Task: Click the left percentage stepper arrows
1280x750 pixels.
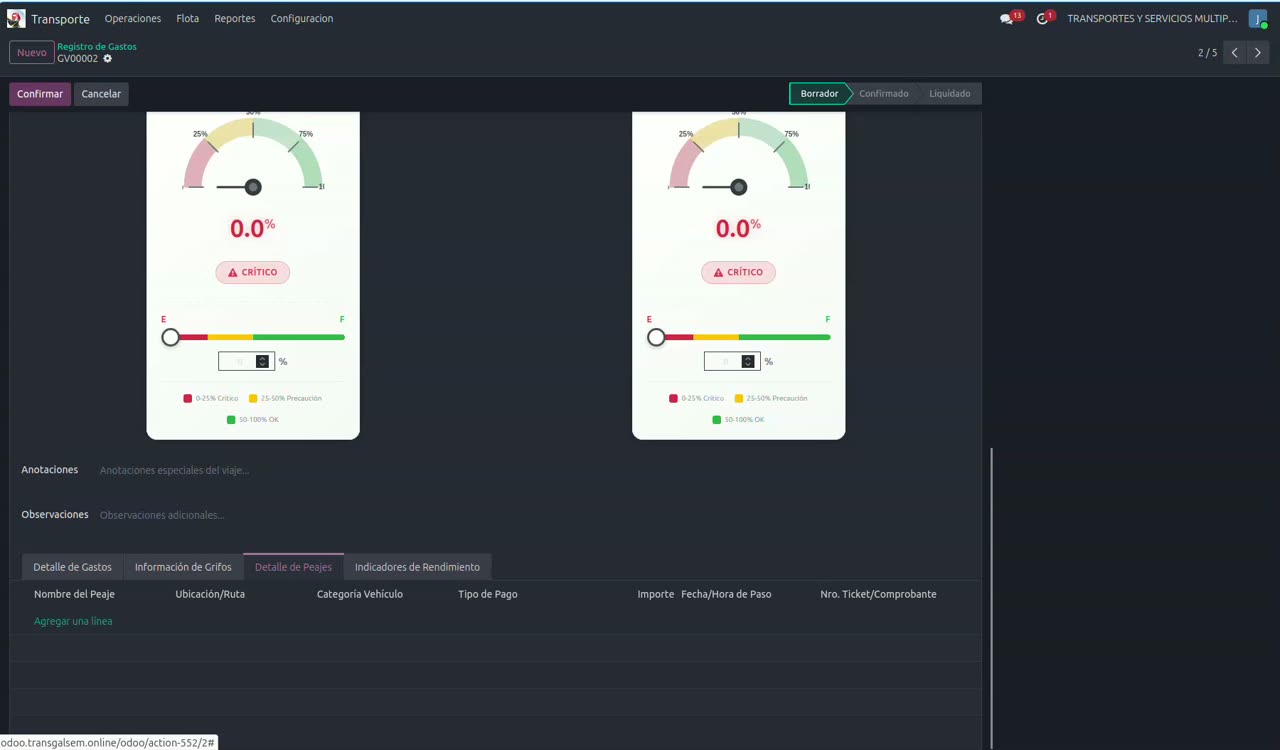Action: [x=262, y=361]
